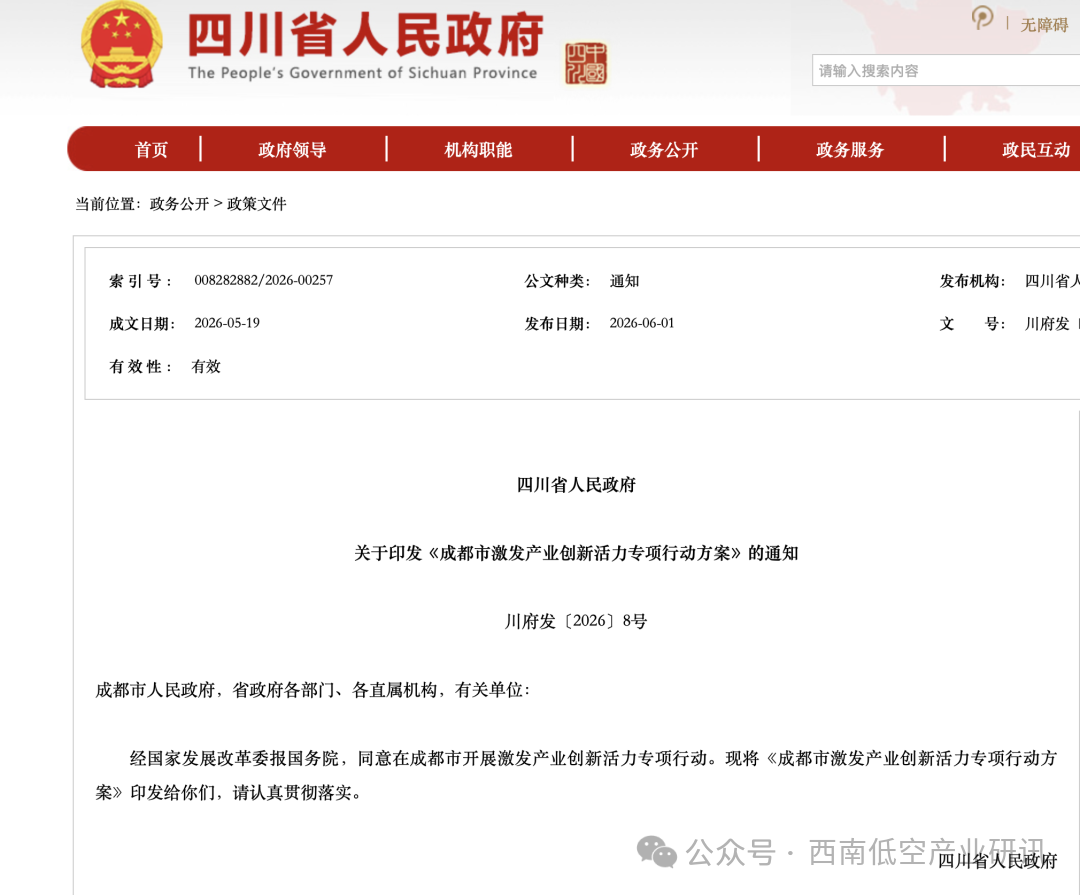1080x895 pixels.
Task: Click the document number 川府发〔2026〕8号
Action: tap(577, 621)
